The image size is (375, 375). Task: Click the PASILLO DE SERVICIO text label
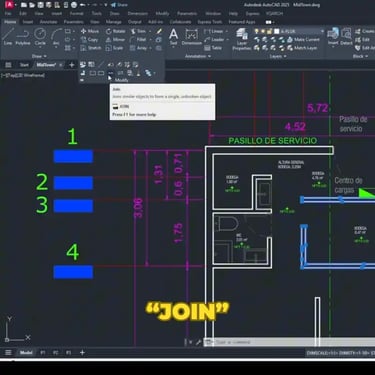pos(273,141)
